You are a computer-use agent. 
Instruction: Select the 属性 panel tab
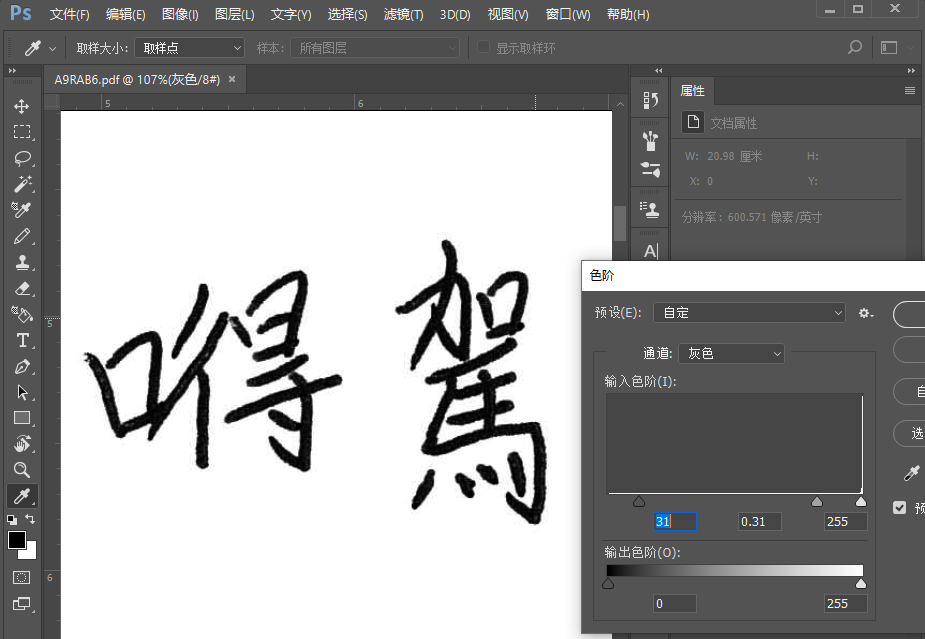pos(693,90)
